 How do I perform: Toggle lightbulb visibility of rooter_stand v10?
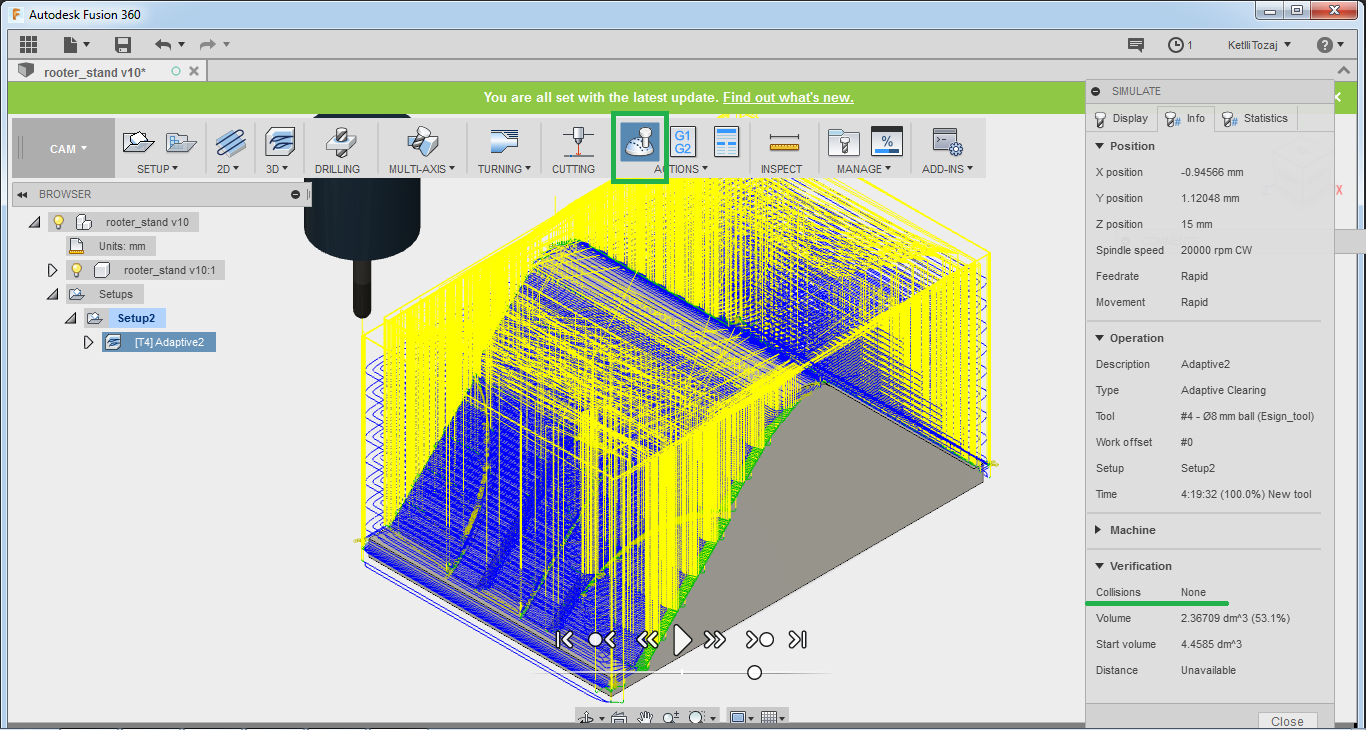(59, 222)
